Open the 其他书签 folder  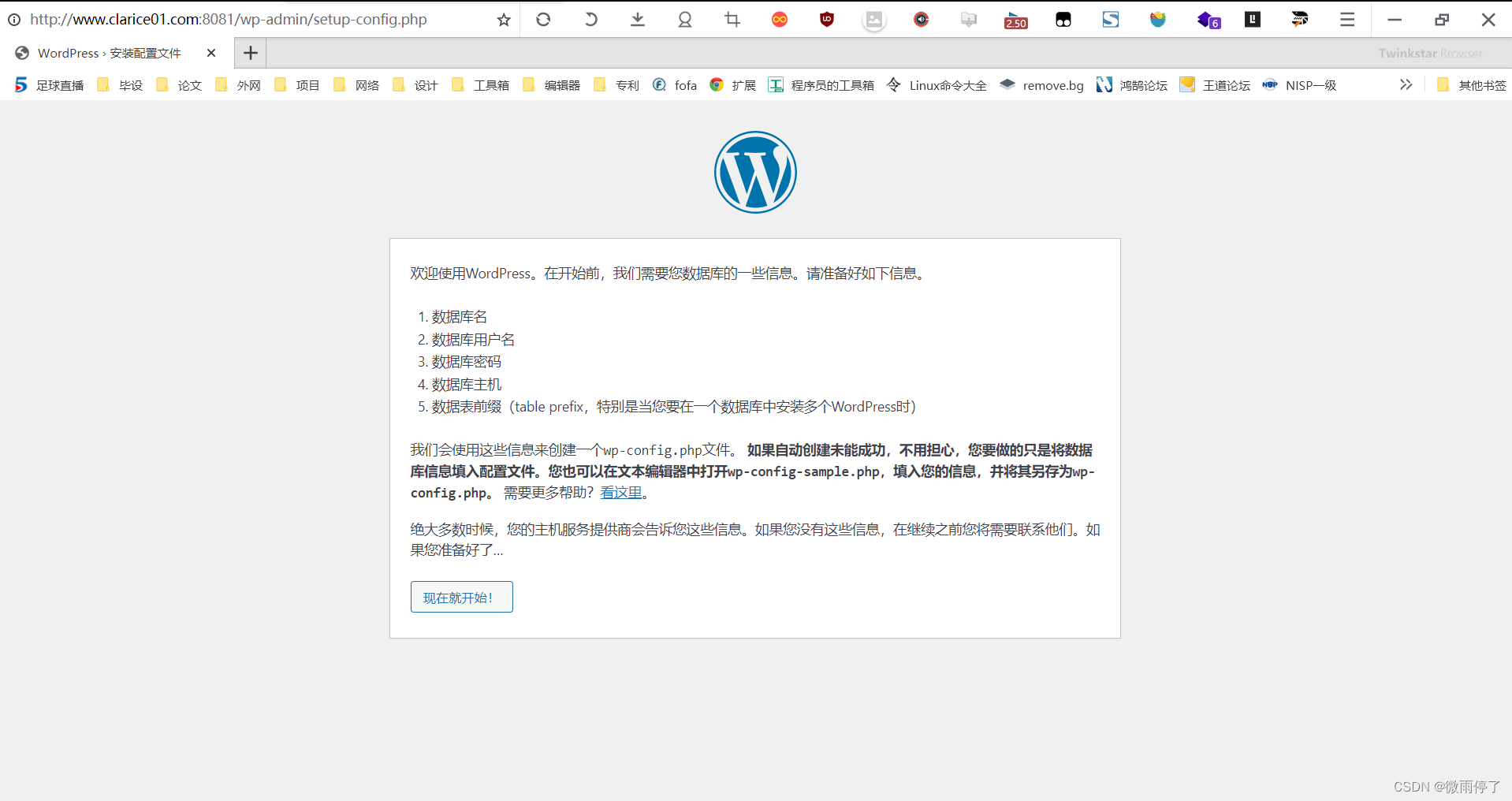click(1471, 85)
